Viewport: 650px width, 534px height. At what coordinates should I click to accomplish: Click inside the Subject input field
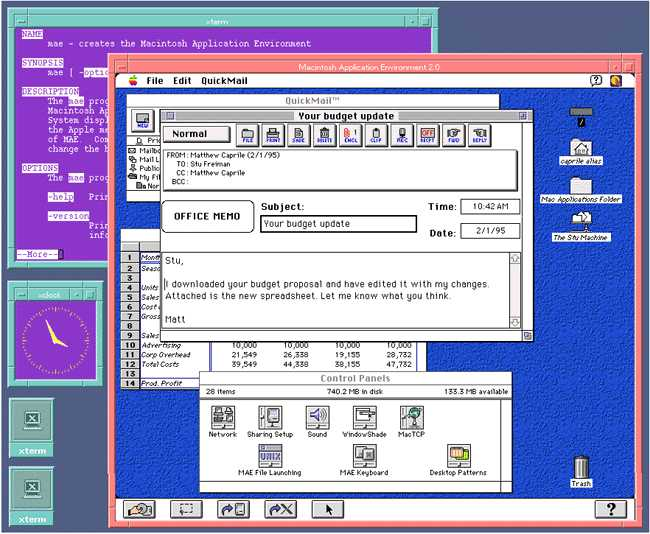coord(338,224)
